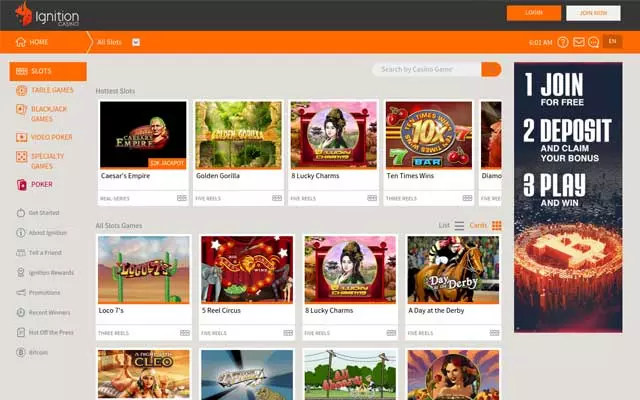
Task: Click the About Ignition info icon
Action: coord(21,233)
